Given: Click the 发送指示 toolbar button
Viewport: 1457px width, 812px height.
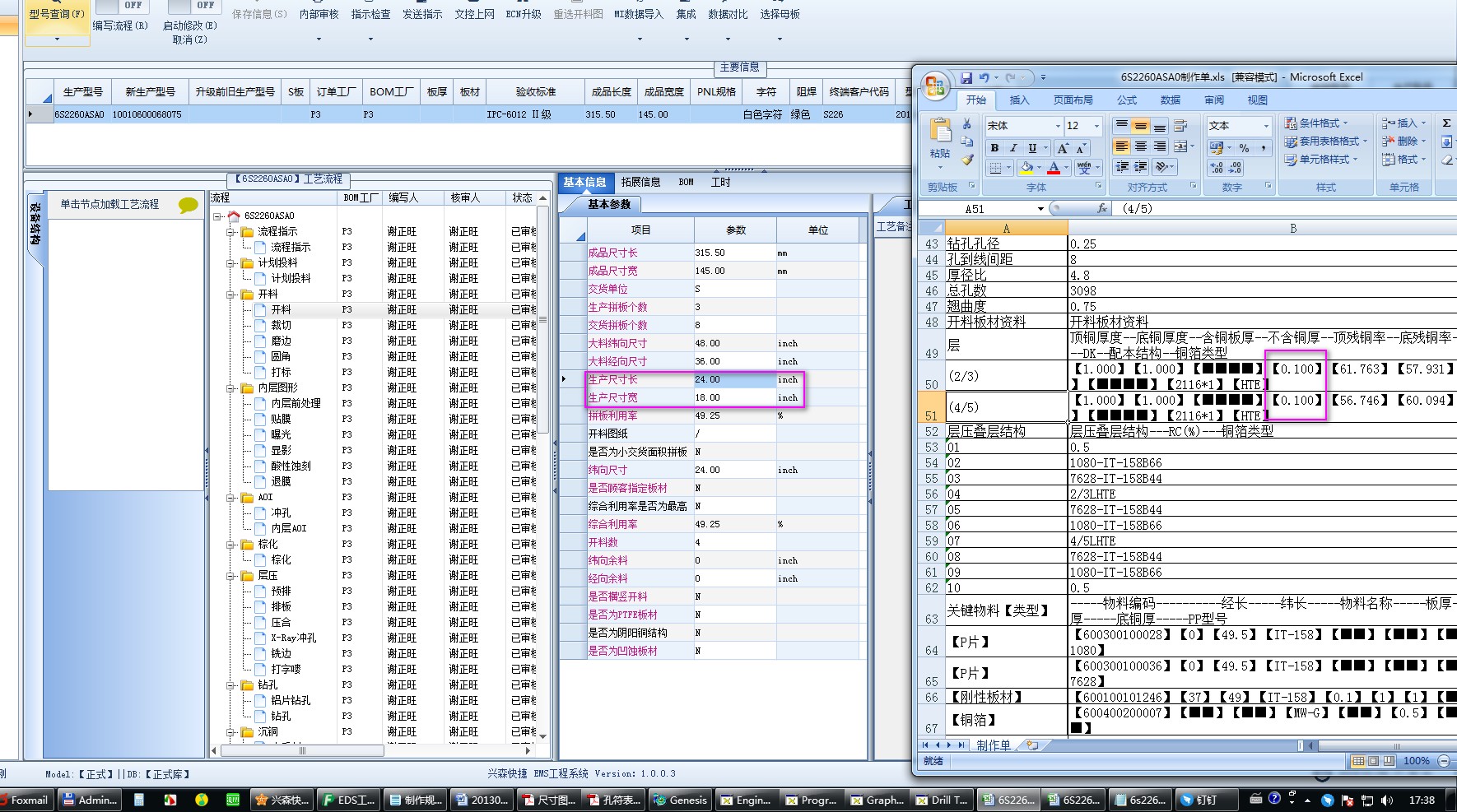Looking at the screenshot, I should pyautogui.click(x=422, y=14).
